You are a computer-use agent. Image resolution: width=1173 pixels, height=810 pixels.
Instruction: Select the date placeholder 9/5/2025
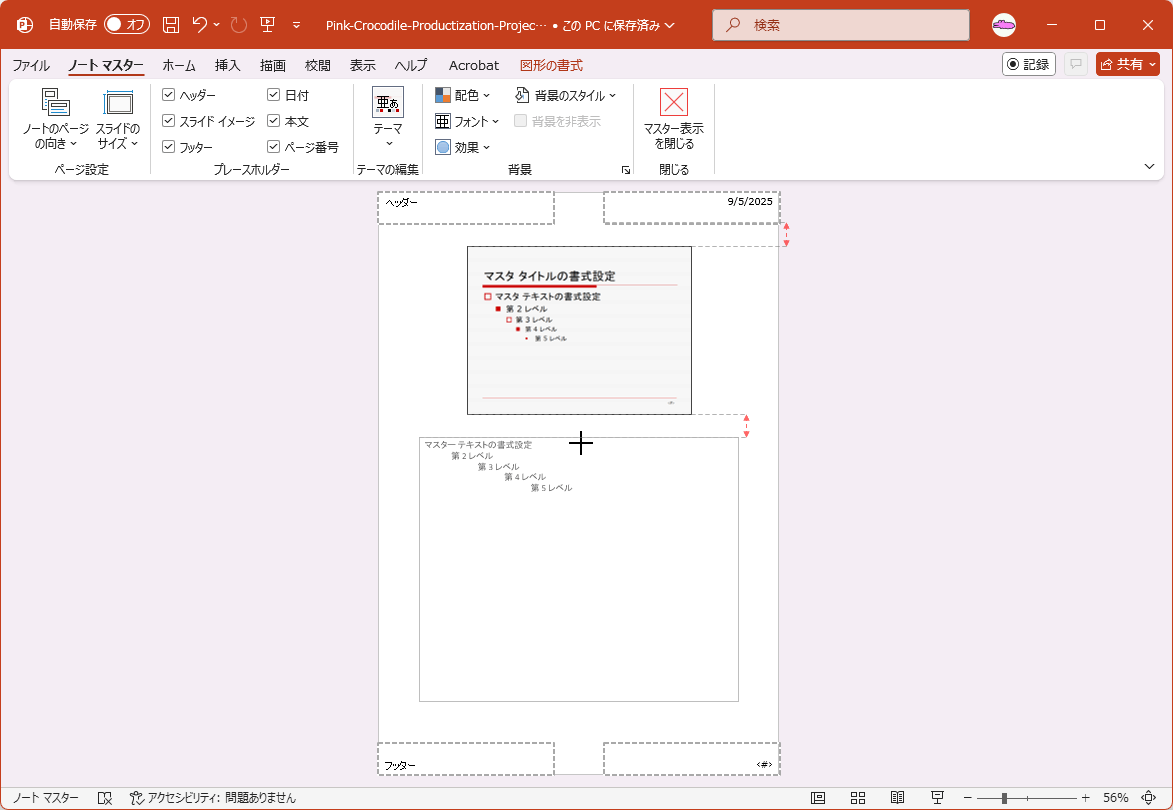coord(691,208)
